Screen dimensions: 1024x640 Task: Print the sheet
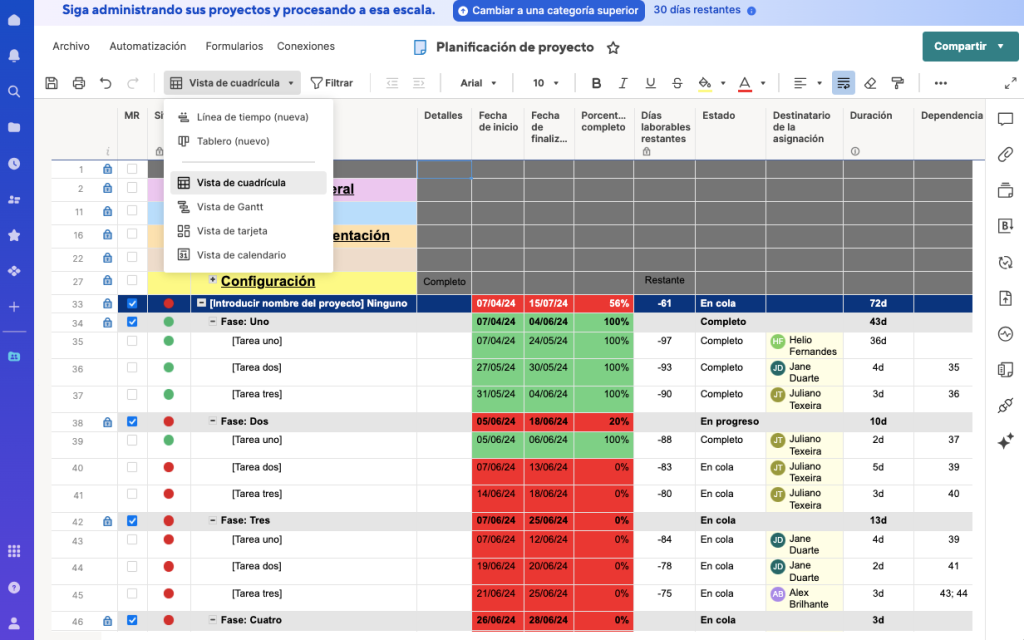point(79,83)
